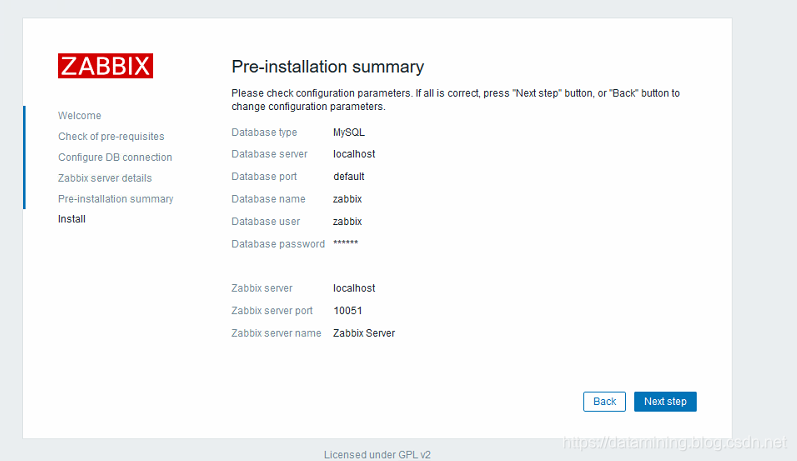Click the default database port value
797x461 pixels.
(x=349, y=176)
